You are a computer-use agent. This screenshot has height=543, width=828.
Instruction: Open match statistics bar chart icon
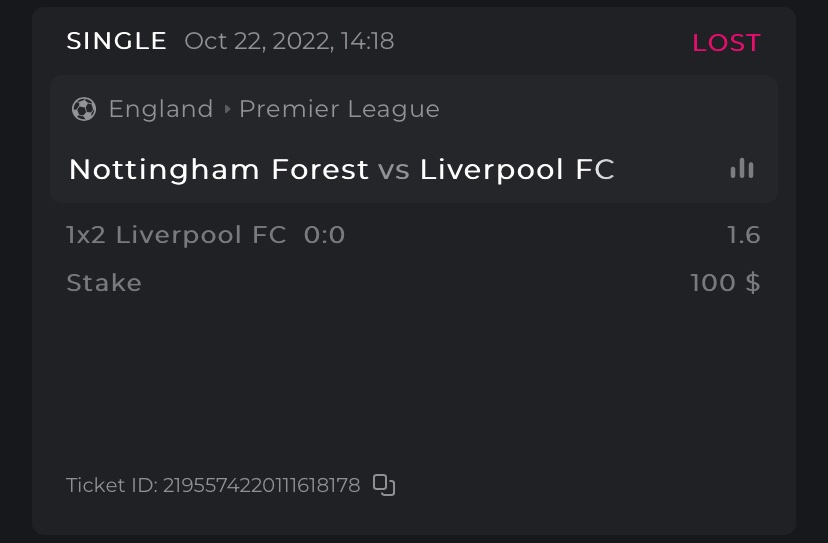point(742,168)
